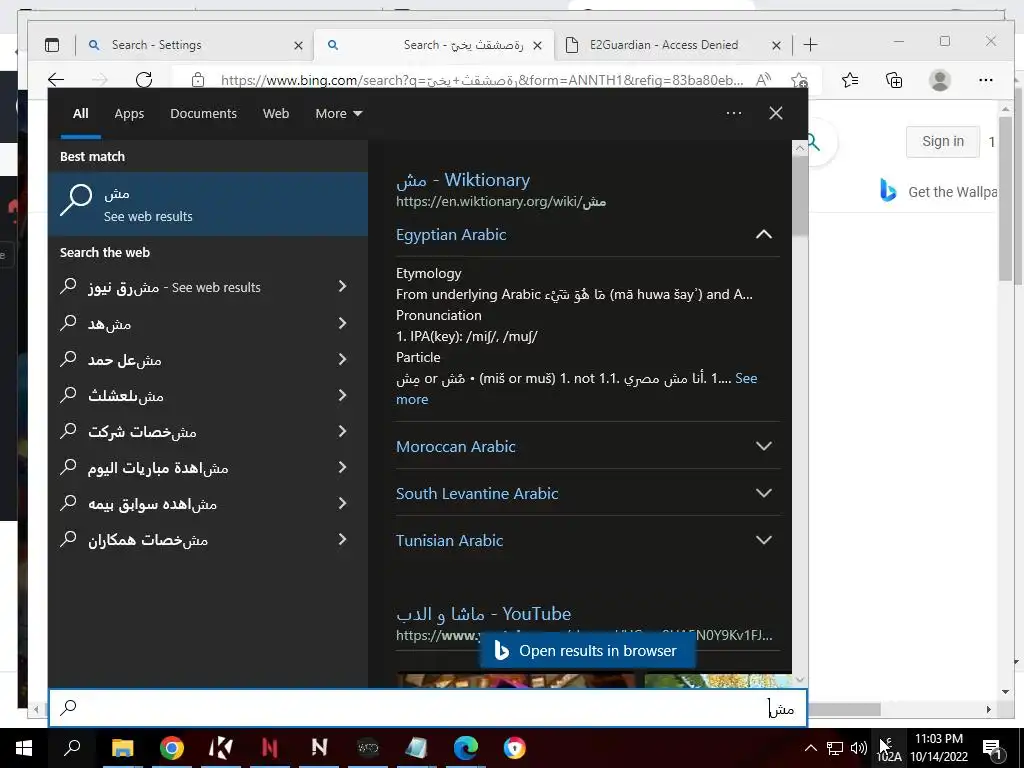Close the Search - Settings tab
This screenshot has height=768, width=1024.
(x=298, y=46)
